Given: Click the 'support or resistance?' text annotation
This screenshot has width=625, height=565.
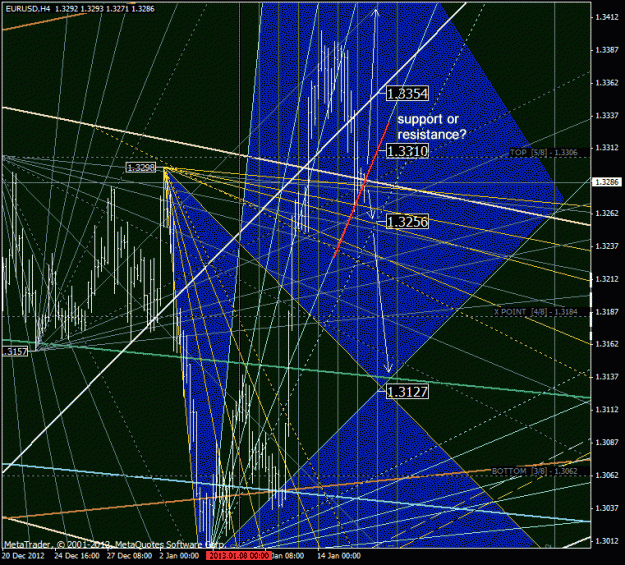Looking at the screenshot, I should [x=432, y=127].
